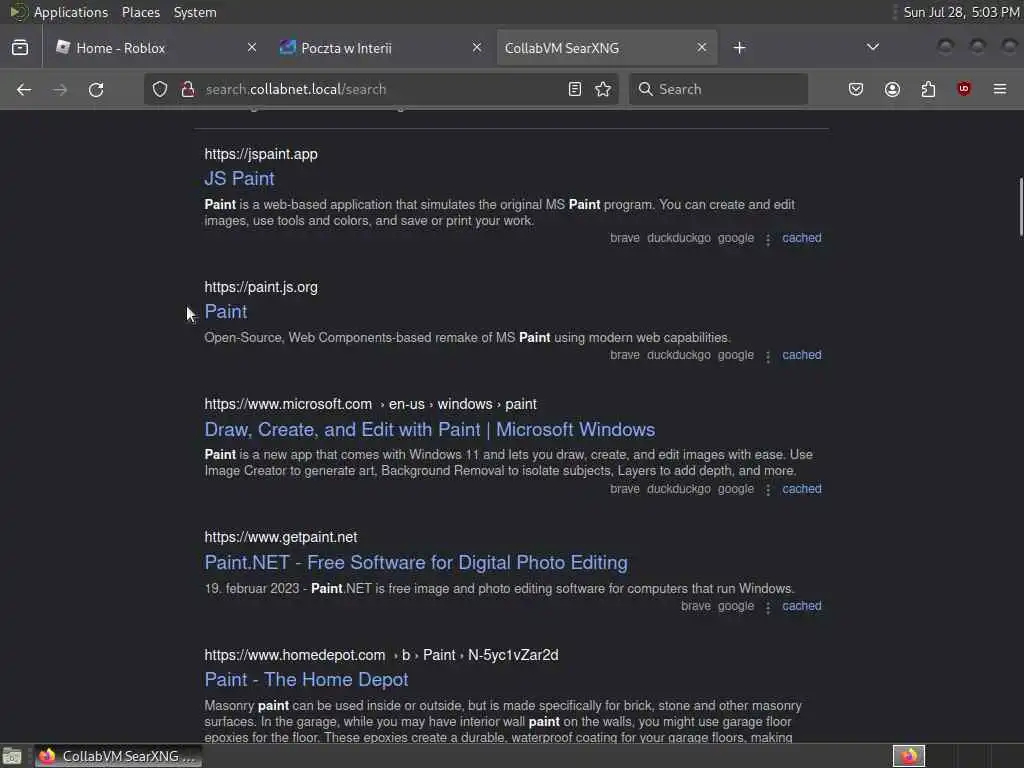The width and height of the screenshot is (1024, 768).
Task: Close the Home - Roblox tab
Action: pyautogui.click(x=252, y=48)
